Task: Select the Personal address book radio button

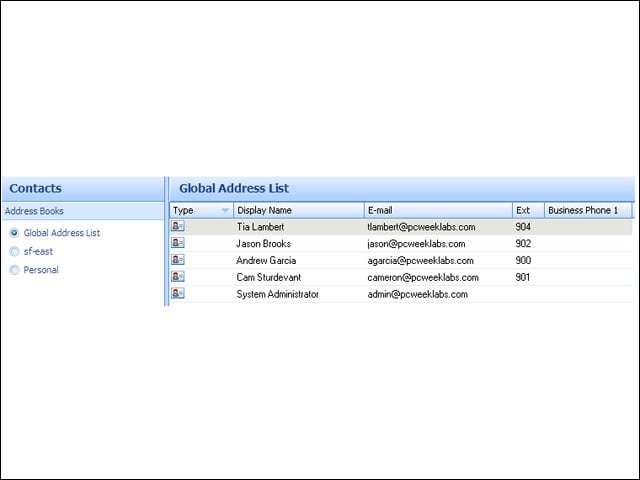Action: 14,270
